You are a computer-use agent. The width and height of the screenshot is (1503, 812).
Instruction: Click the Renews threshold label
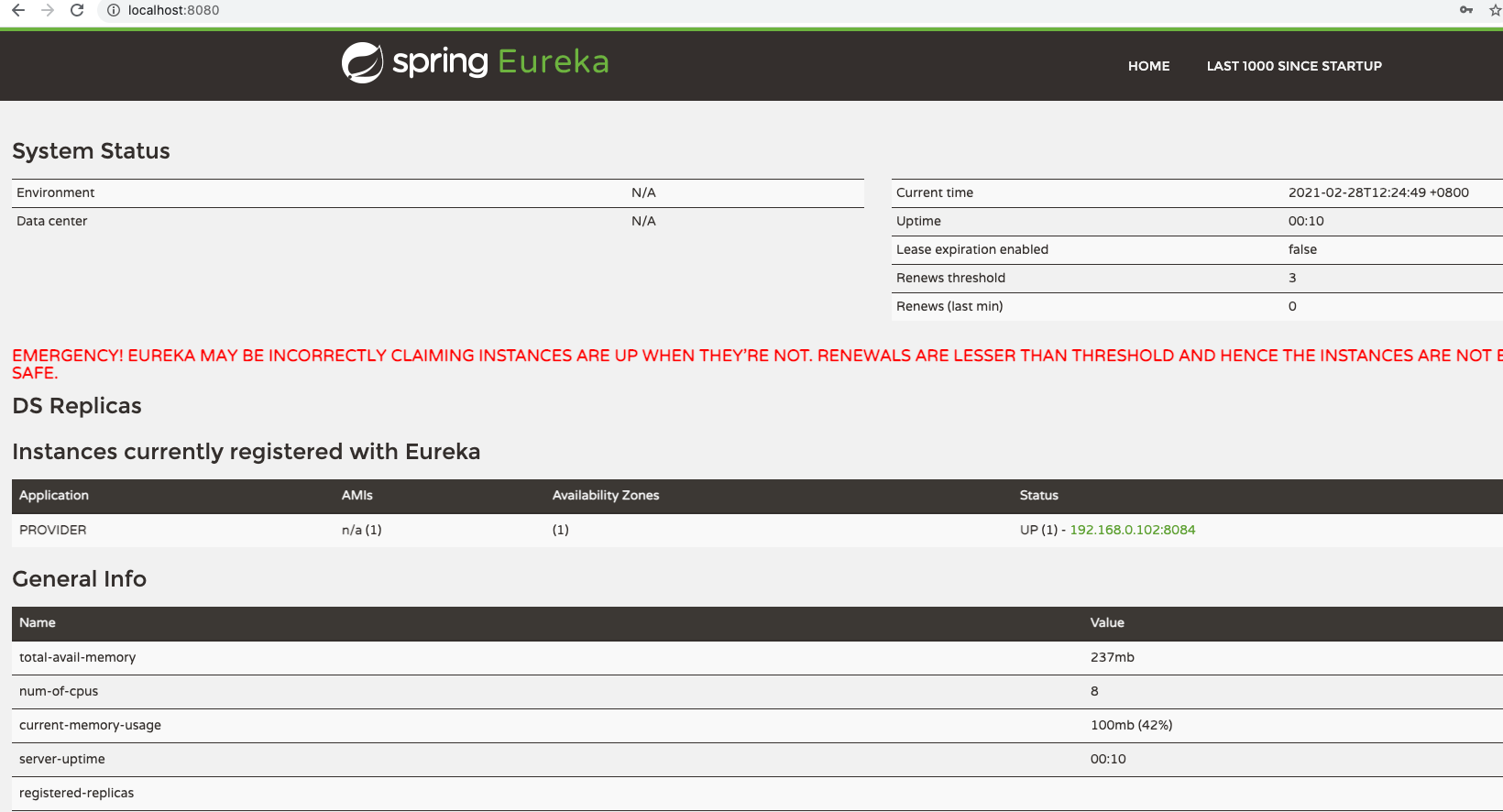950,278
